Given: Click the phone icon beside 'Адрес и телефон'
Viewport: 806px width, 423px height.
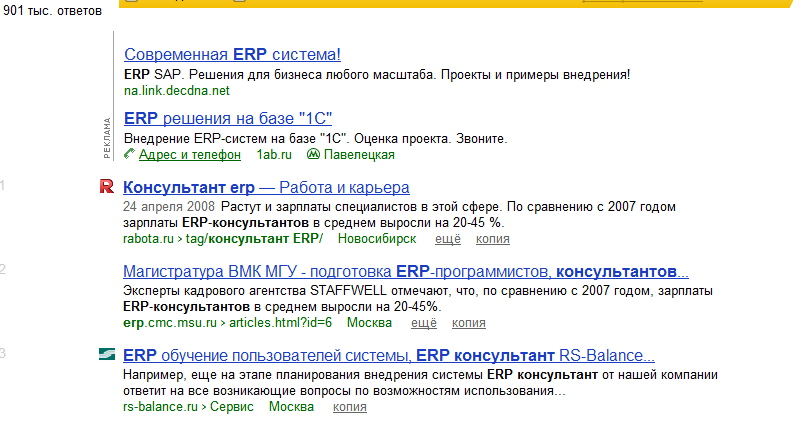Looking at the screenshot, I should 129,154.
